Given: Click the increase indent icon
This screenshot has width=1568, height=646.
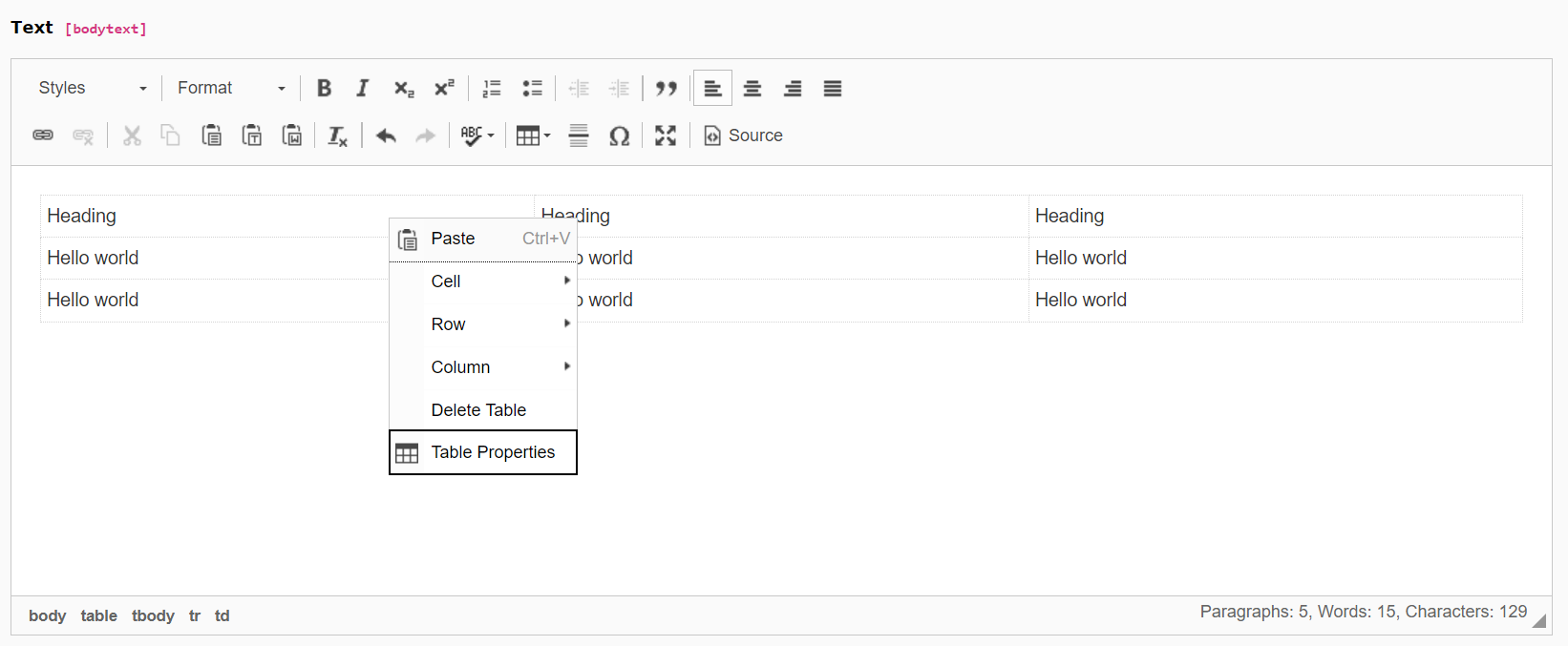Looking at the screenshot, I should click(619, 88).
